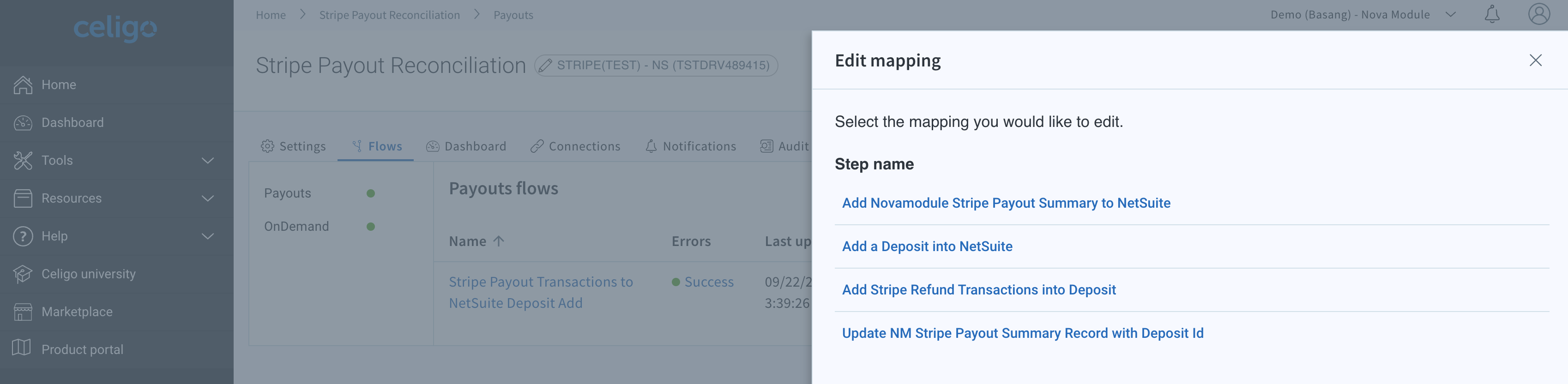Open Stripe Payout Transactions to NetSuite Deposit Add flow
Image resolution: width=1568 pixels, height=384 pixels.
tap(541, 292)
